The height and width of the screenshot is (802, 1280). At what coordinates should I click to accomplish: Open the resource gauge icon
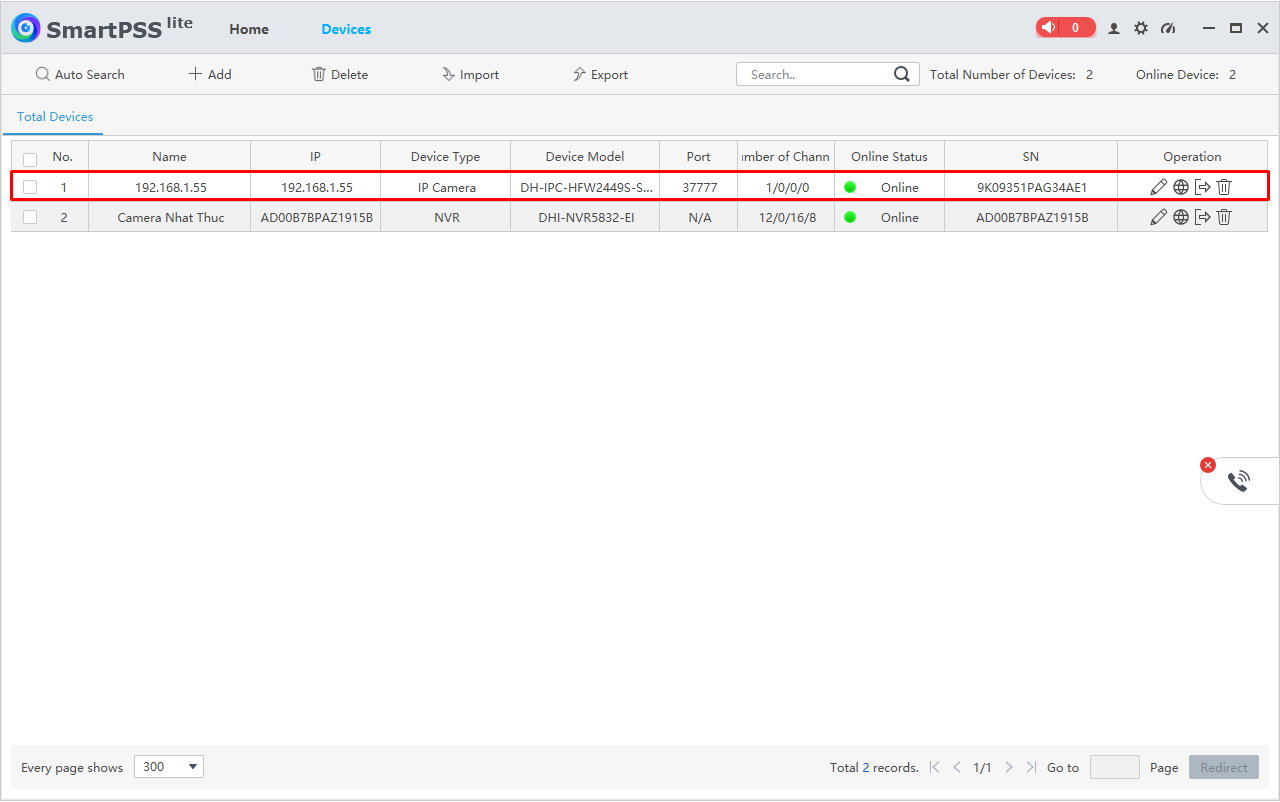pos(1168,28)
